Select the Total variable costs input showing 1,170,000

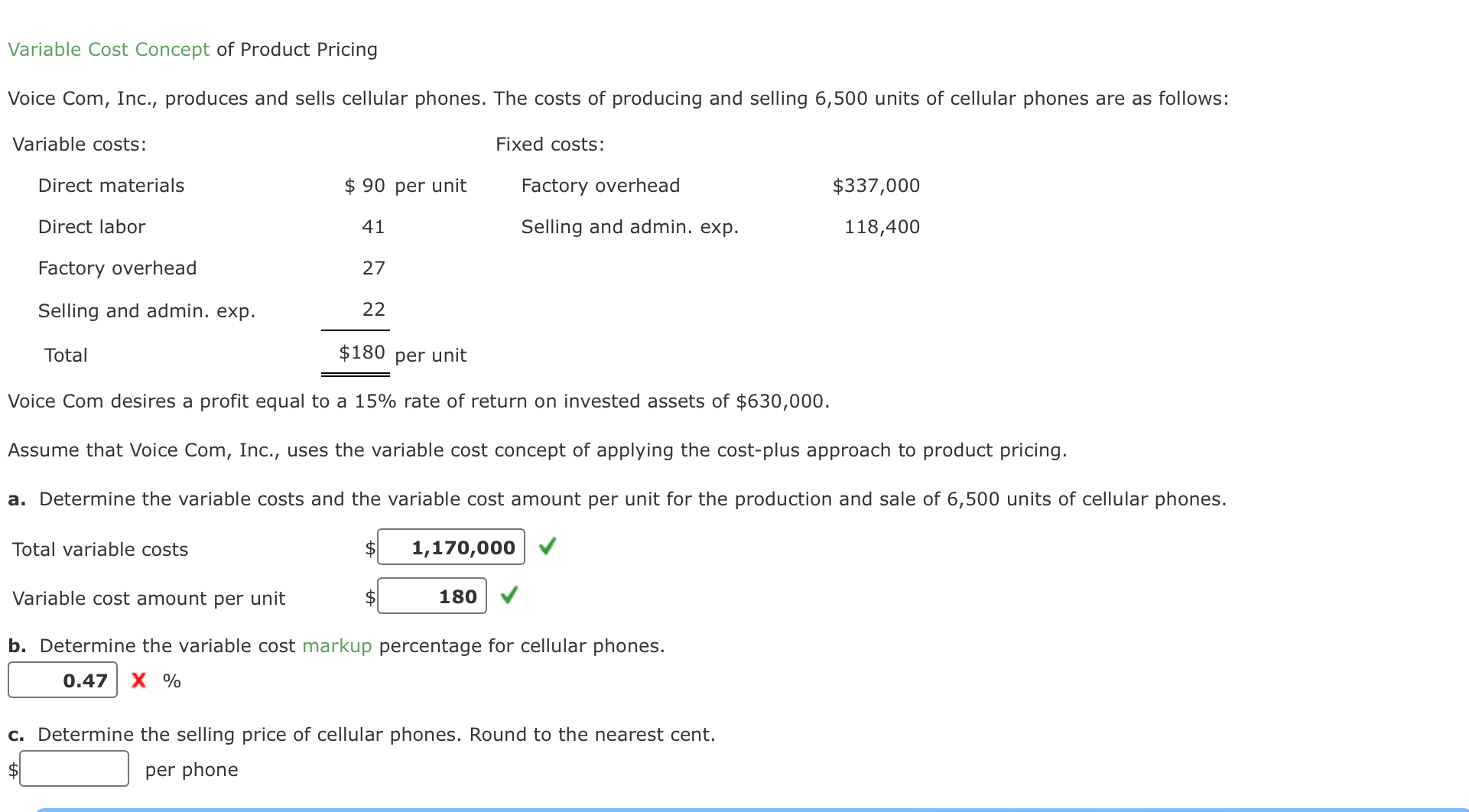pyautogui.click(x=451, y=547)
